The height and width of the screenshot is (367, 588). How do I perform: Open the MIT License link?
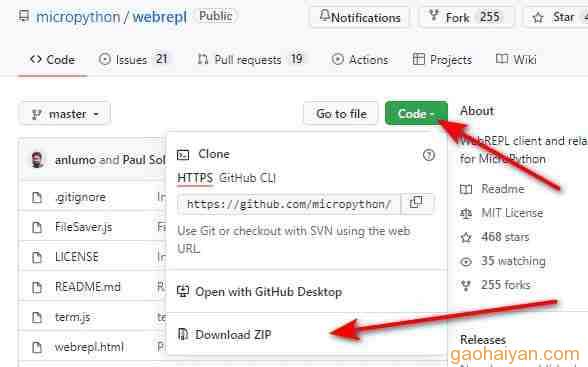coord(512,213)
